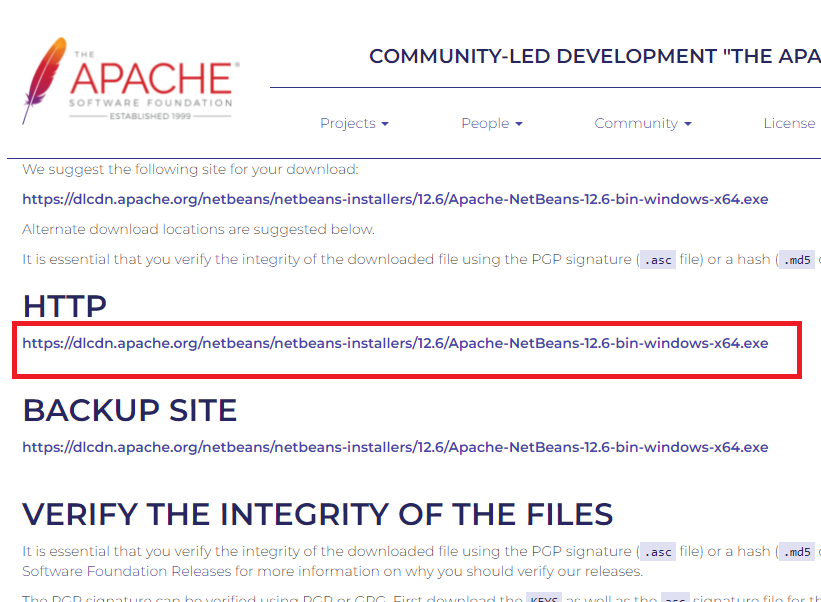Open the Community dropdown menu
This screenshot has height=602, width=821.
pos(643,124)
